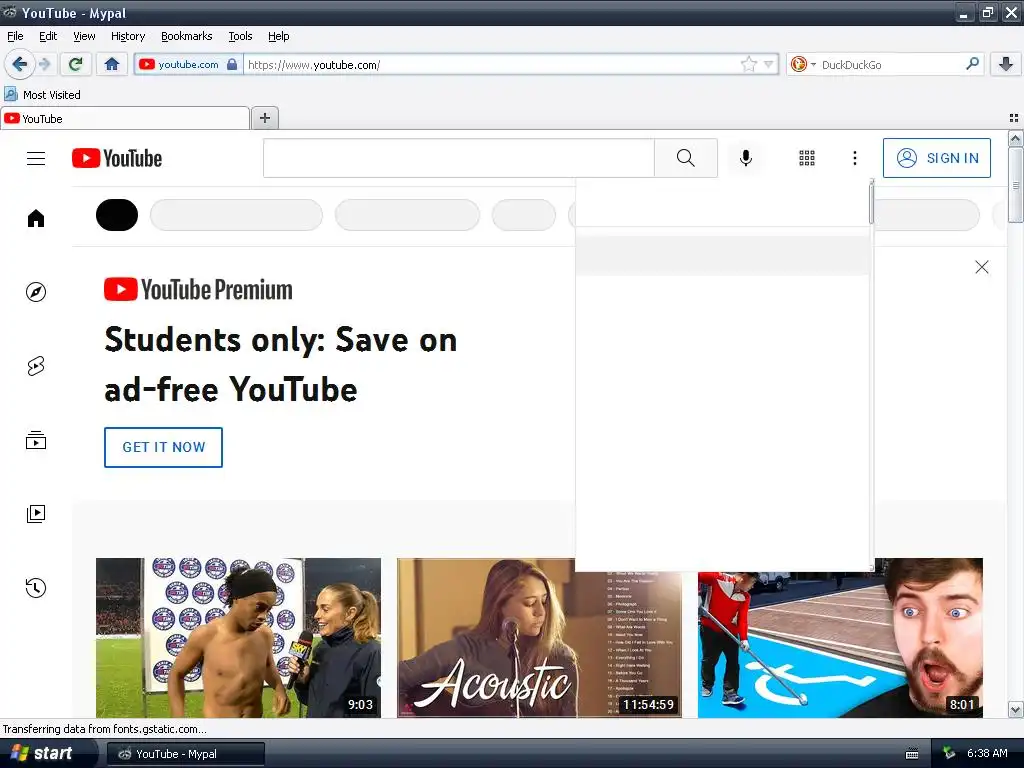Click the DuckDuckGo search magnifier icon
Viewport: 1024px width, 768px height.
972,64
